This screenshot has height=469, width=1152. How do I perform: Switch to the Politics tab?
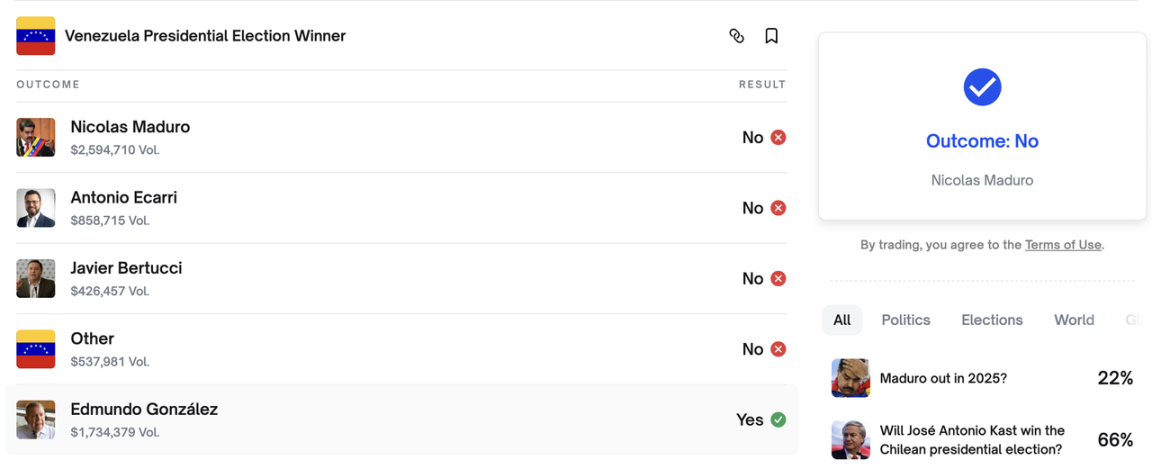click(906, 320)
